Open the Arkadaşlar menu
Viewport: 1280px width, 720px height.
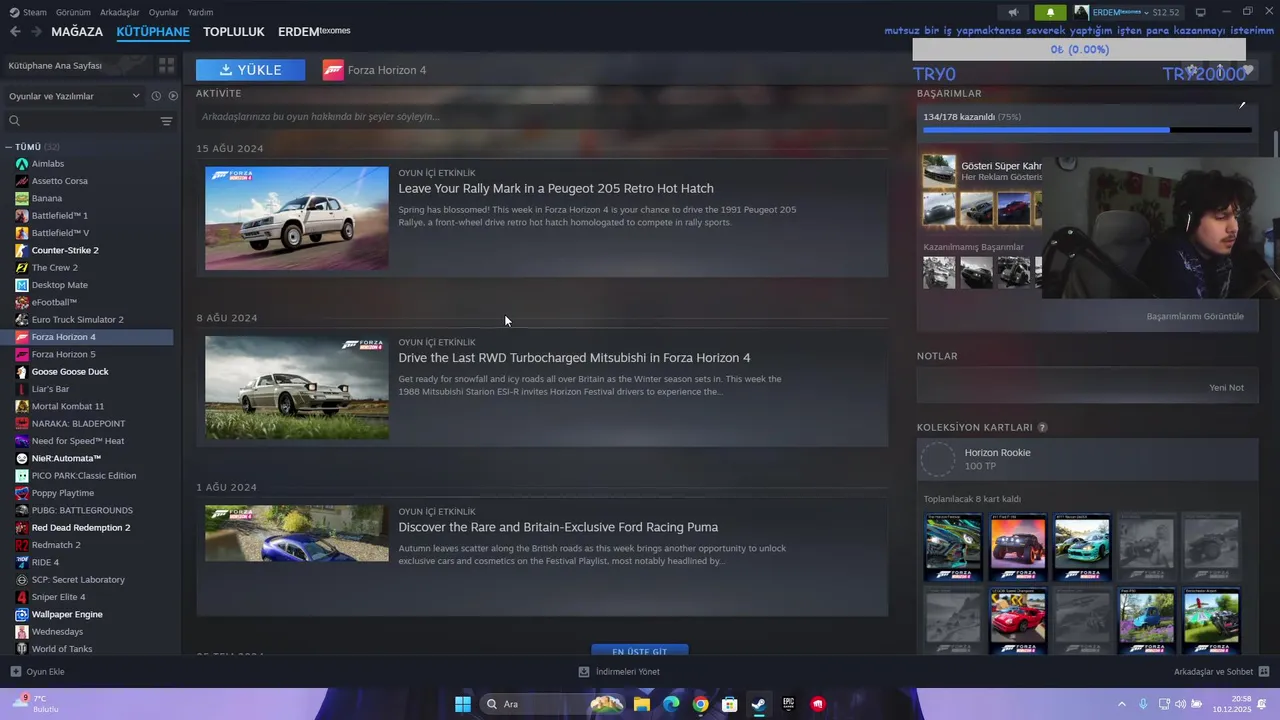[x=120, y=12]
